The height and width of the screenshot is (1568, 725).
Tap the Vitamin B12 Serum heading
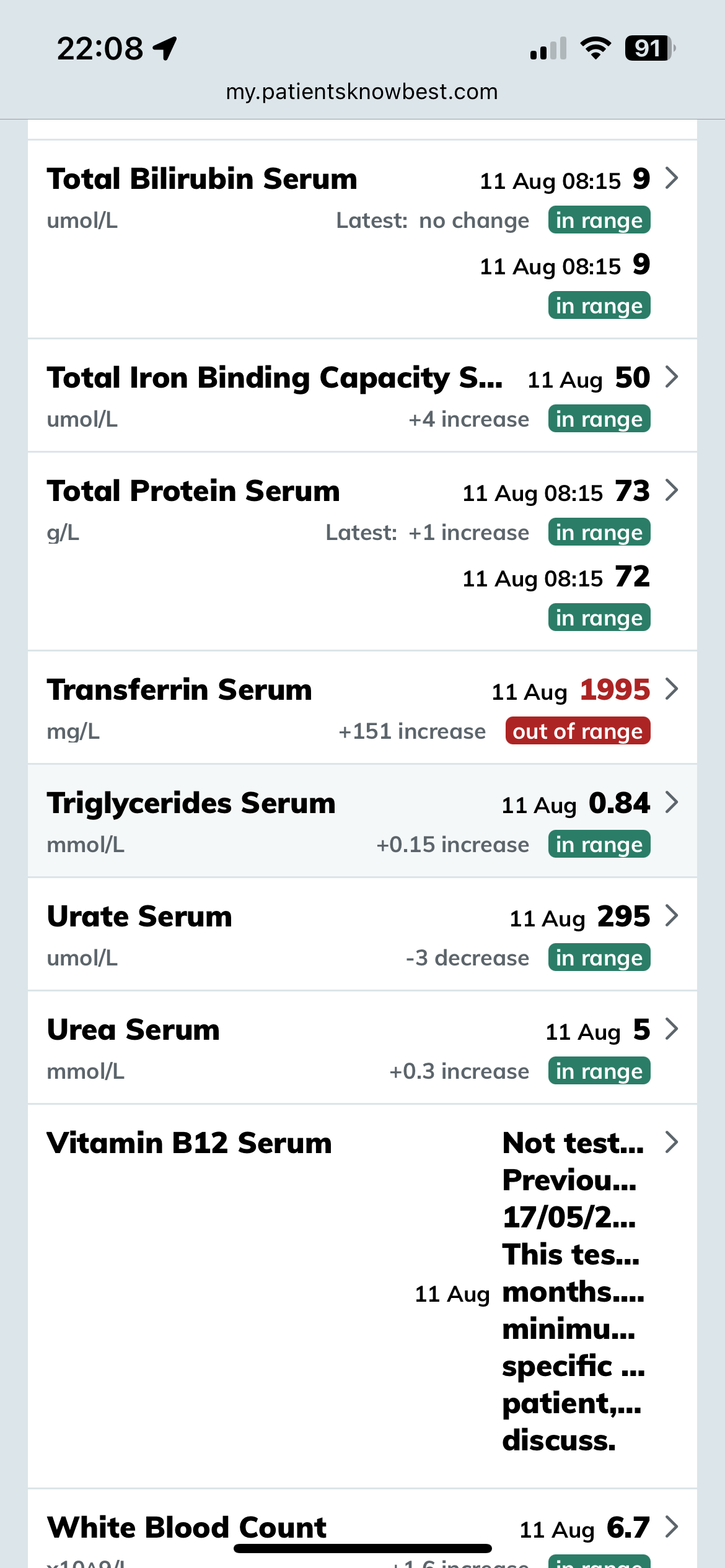(x=190, y=1143)
